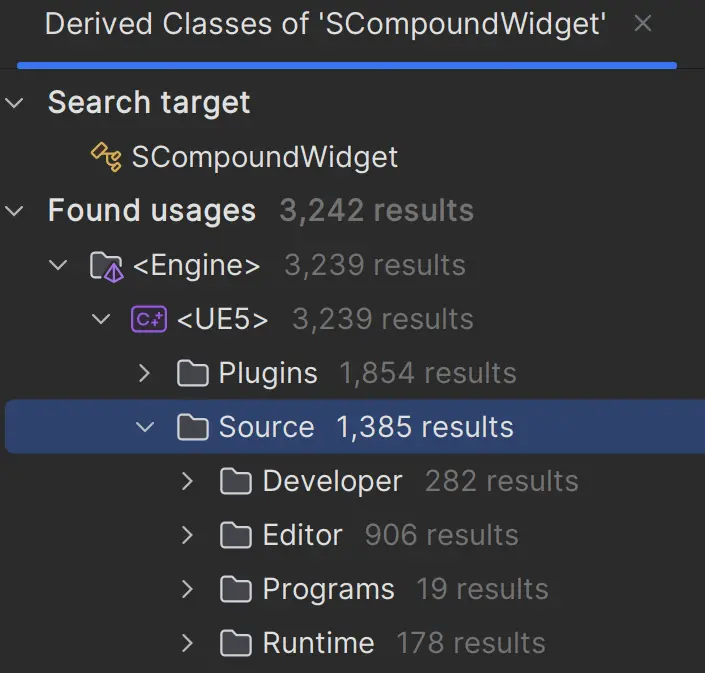Click the Engine module folder icon

pos(105,266)
